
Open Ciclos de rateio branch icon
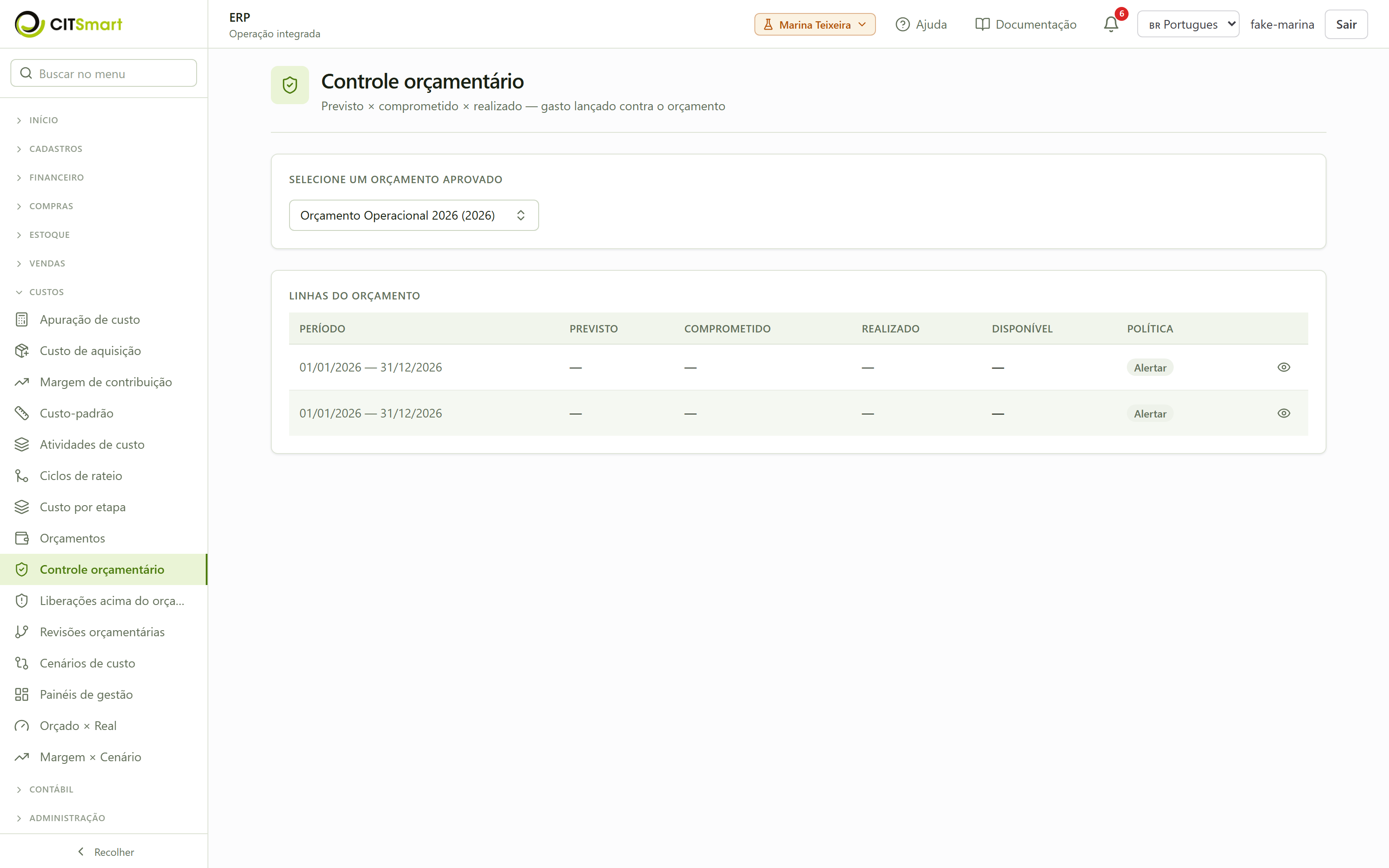point(22,475)
